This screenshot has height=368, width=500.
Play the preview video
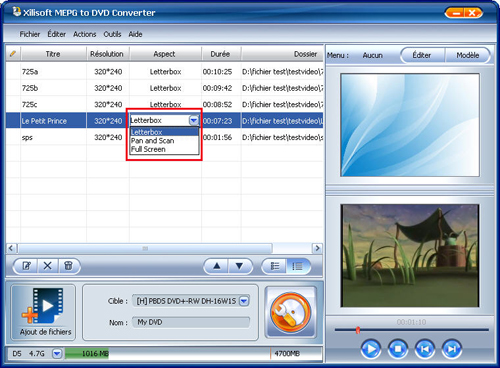click(x=370, y=349)
